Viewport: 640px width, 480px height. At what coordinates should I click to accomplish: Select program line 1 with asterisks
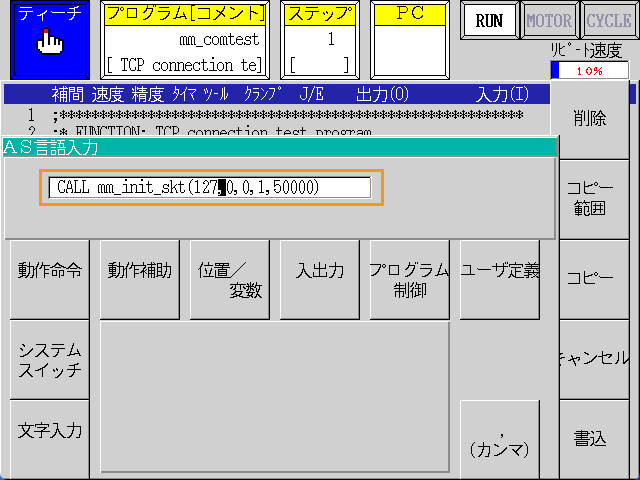(276, 116)
